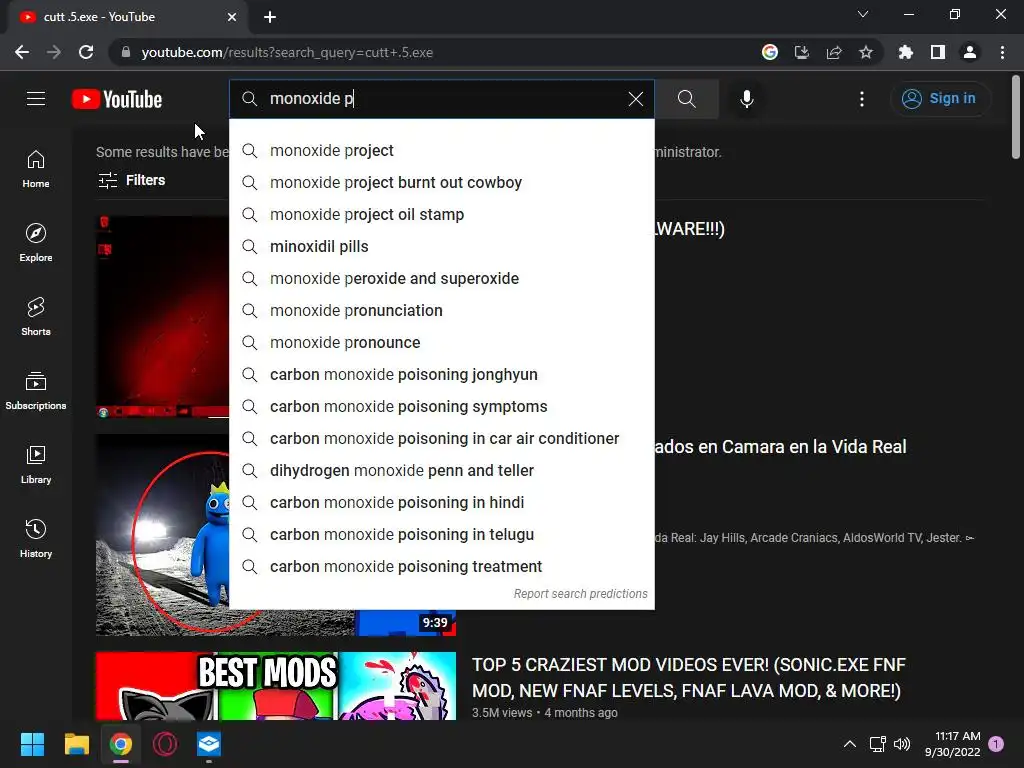
Task: Open the network display tray icon
Action: (877, 744)
